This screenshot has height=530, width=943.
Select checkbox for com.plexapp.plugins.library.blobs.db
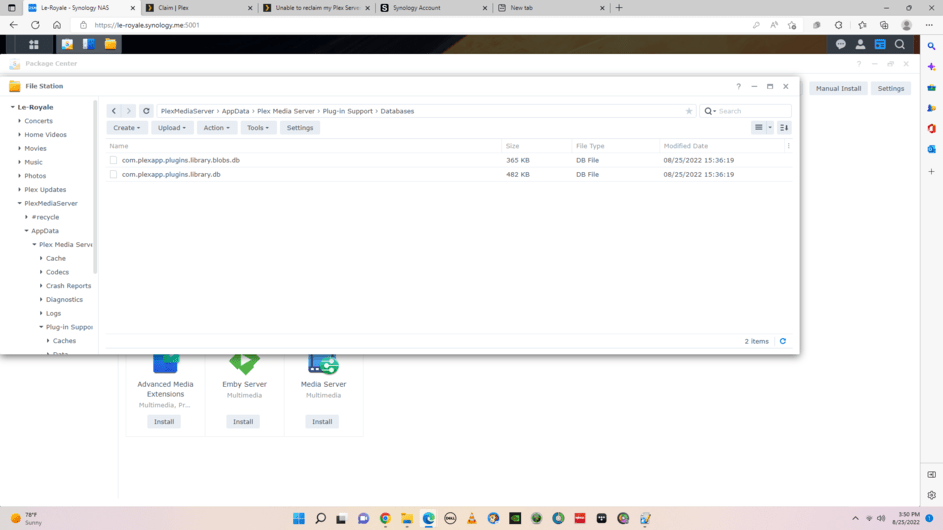[x=114, y=160]
